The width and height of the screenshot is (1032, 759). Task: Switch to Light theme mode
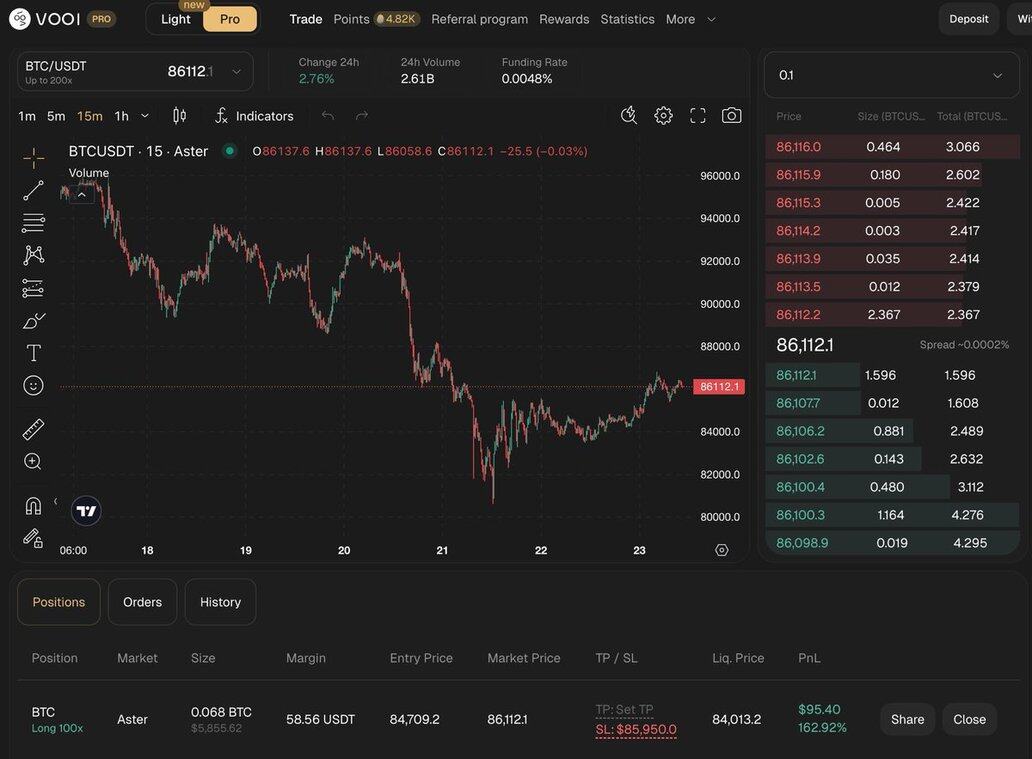click(176, 19)
